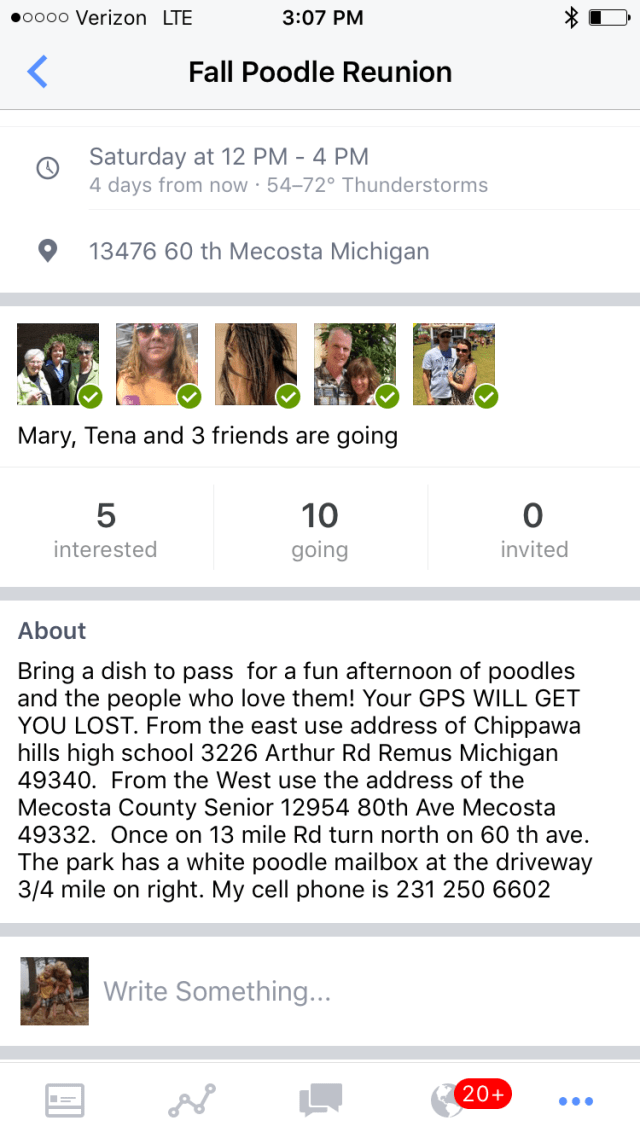Open attendee photo with horse mane
This screenshot has height=1138, width=640.
[x=256, y=364]
